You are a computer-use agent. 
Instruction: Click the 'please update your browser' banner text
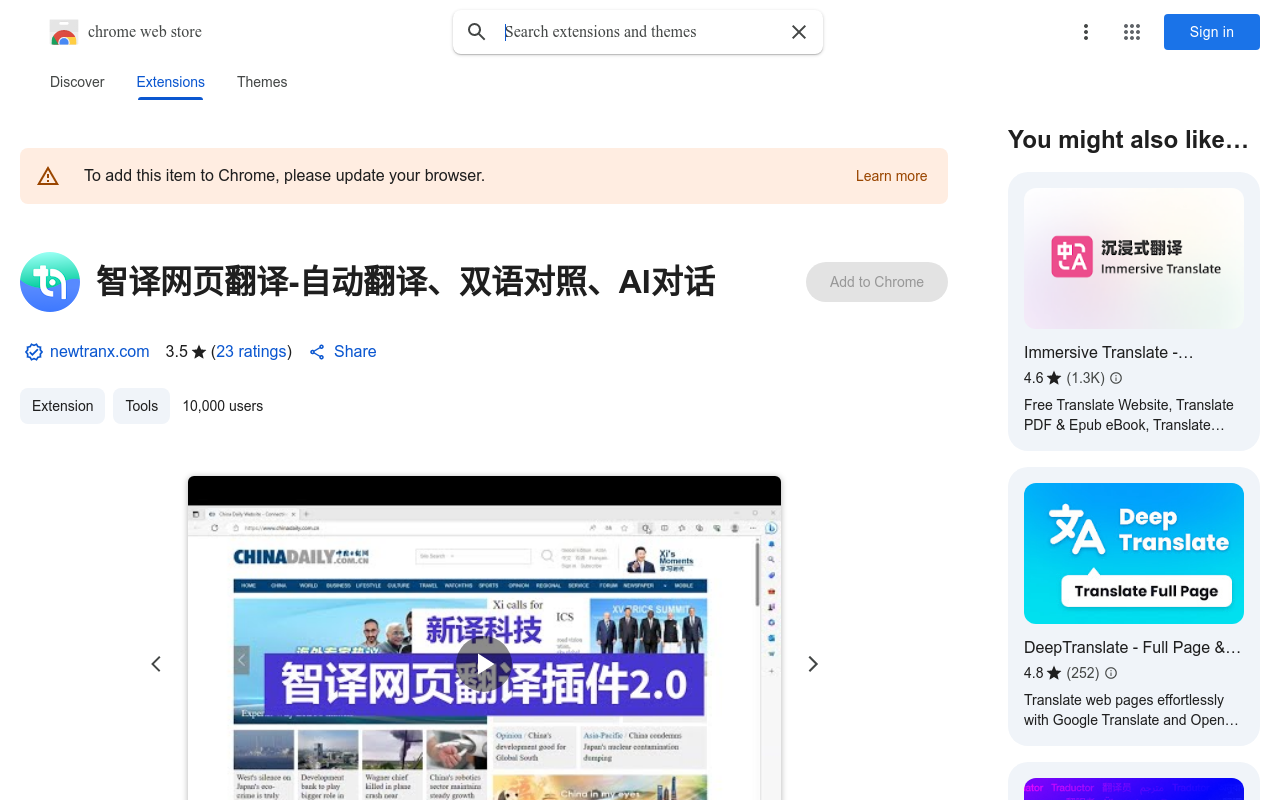(x=284, y=176)
